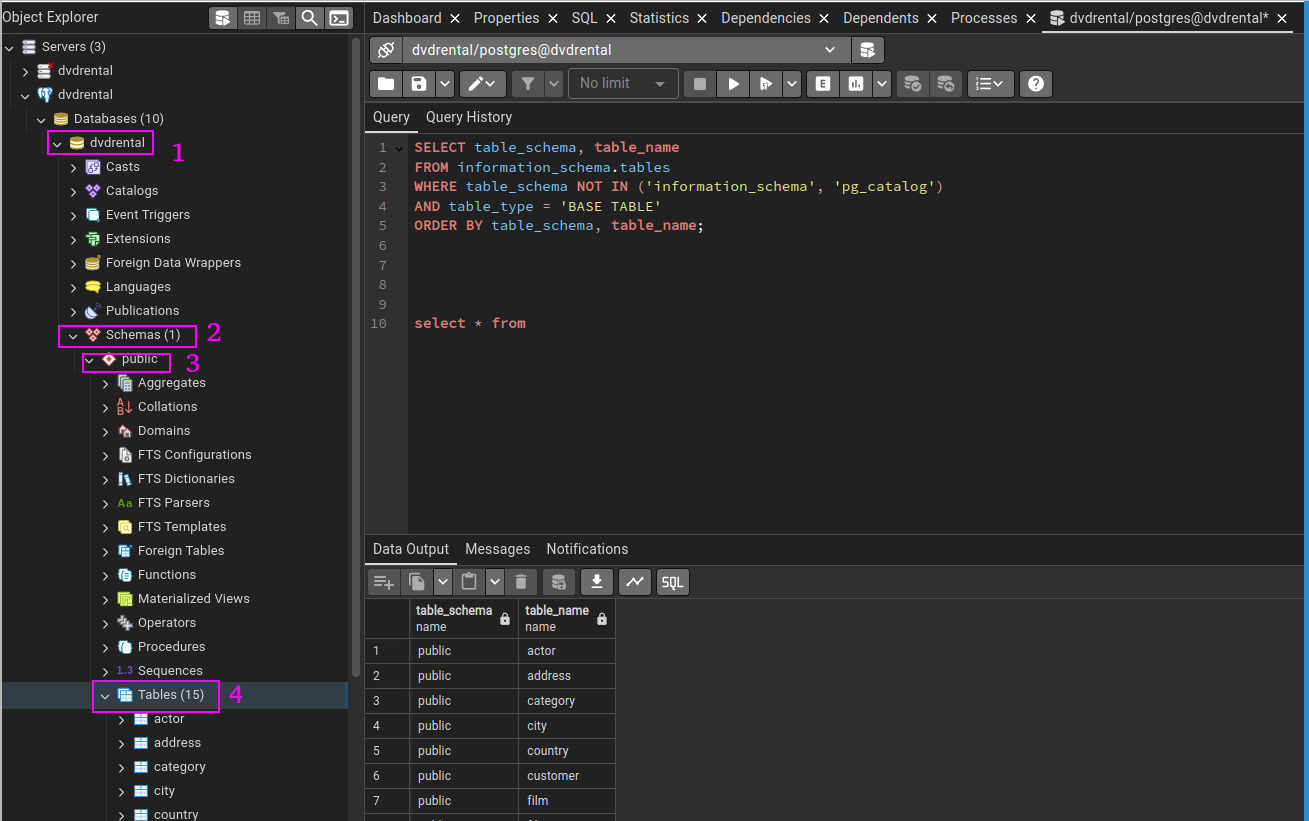Viewport: 1309px width, 821px height.
Task: Click line 10 'select * from' in editor
Action: click(470, 323)
